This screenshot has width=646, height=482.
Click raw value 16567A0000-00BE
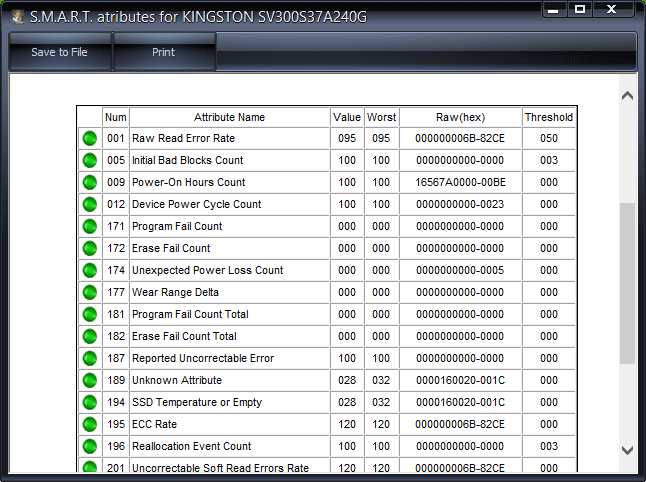point(460,182)
